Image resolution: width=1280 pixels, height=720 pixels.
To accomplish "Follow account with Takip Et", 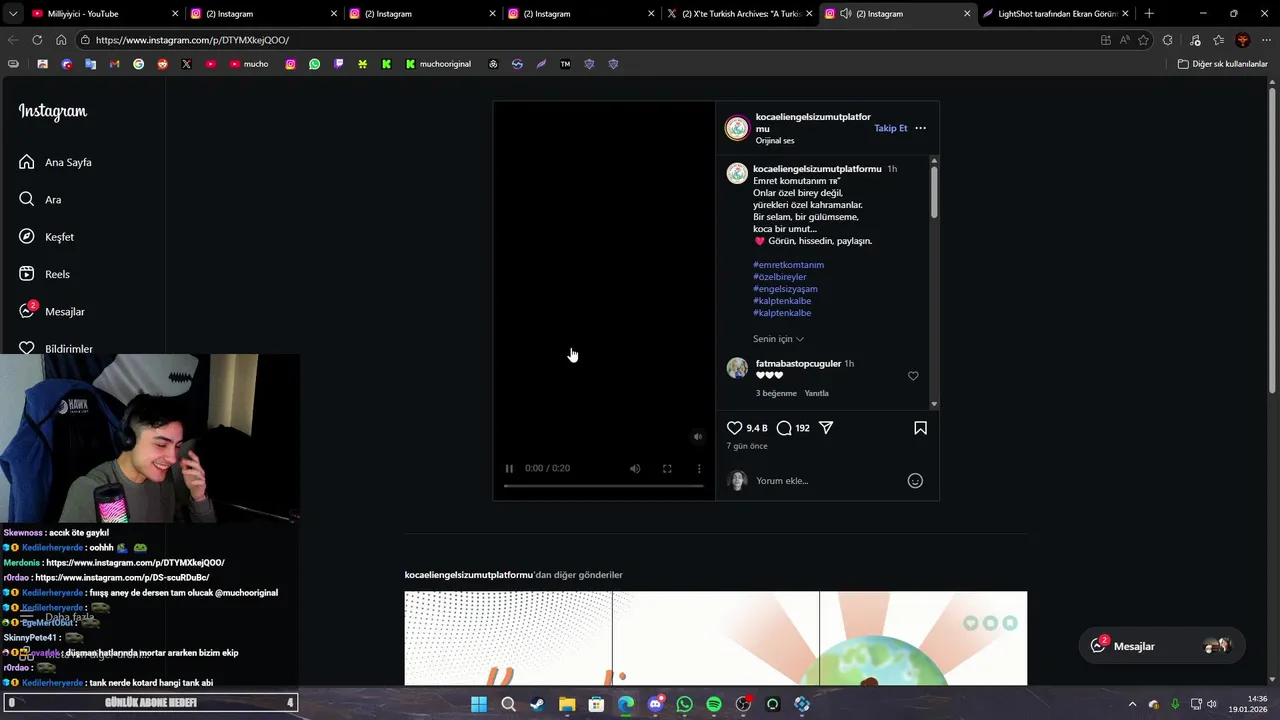I will coord(891,128).
